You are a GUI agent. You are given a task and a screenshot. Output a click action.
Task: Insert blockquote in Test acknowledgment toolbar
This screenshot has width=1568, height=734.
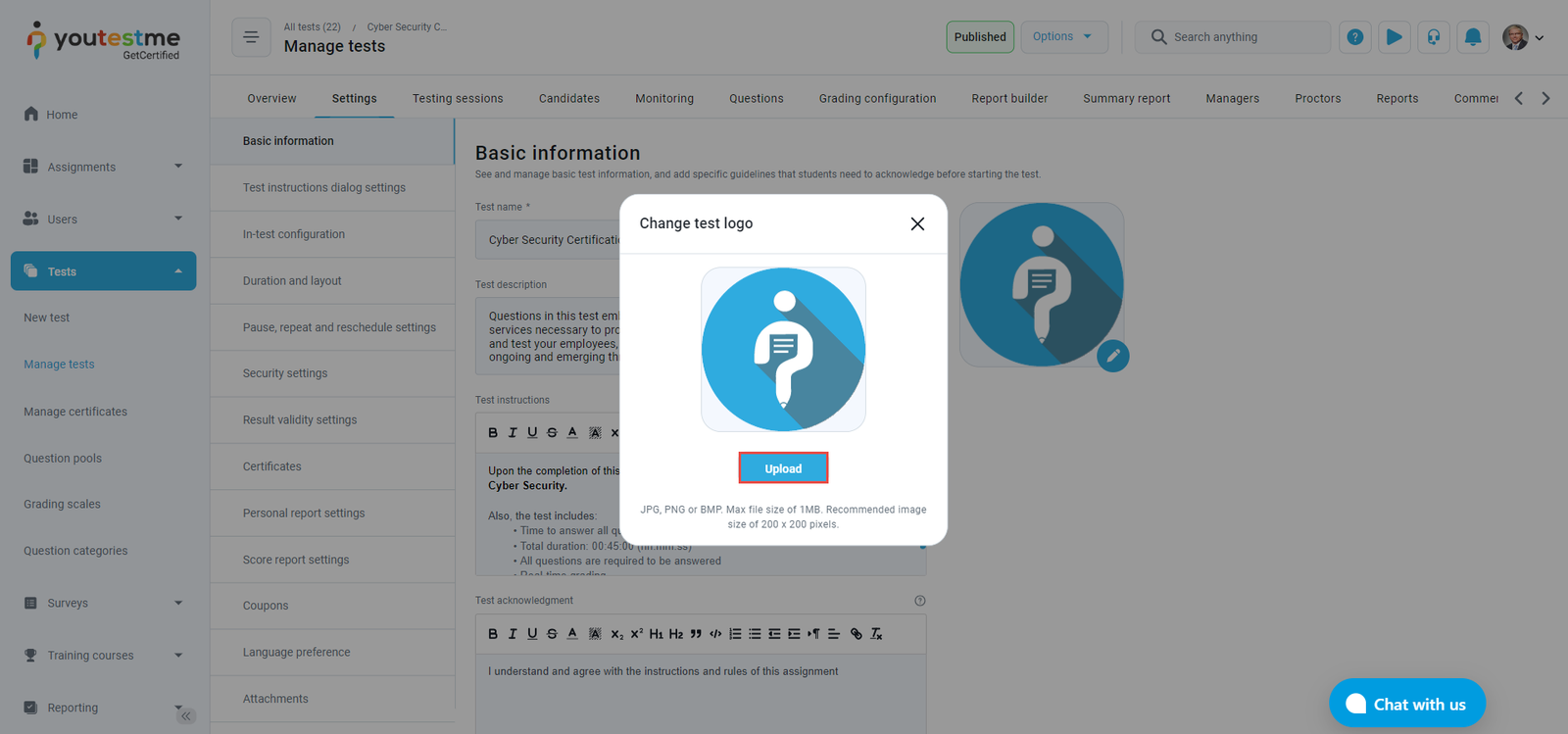click(696, 634)
